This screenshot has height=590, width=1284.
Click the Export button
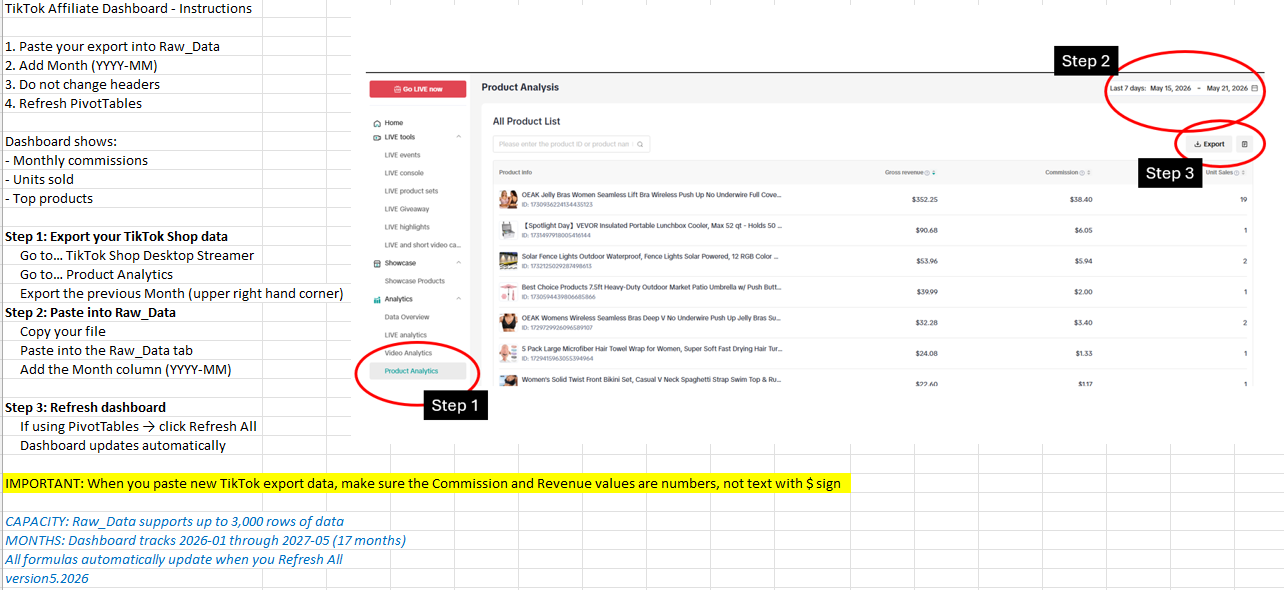(1209, 144)
